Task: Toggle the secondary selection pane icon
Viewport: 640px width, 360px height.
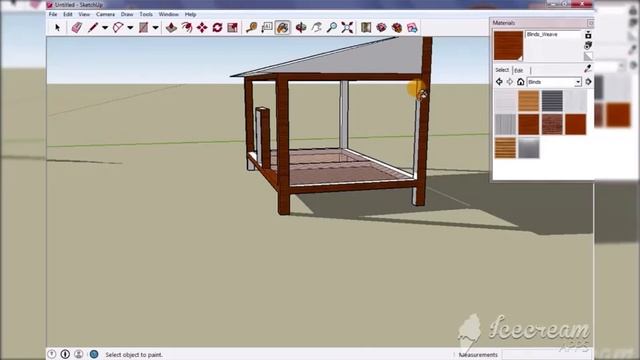Action: 588,35
